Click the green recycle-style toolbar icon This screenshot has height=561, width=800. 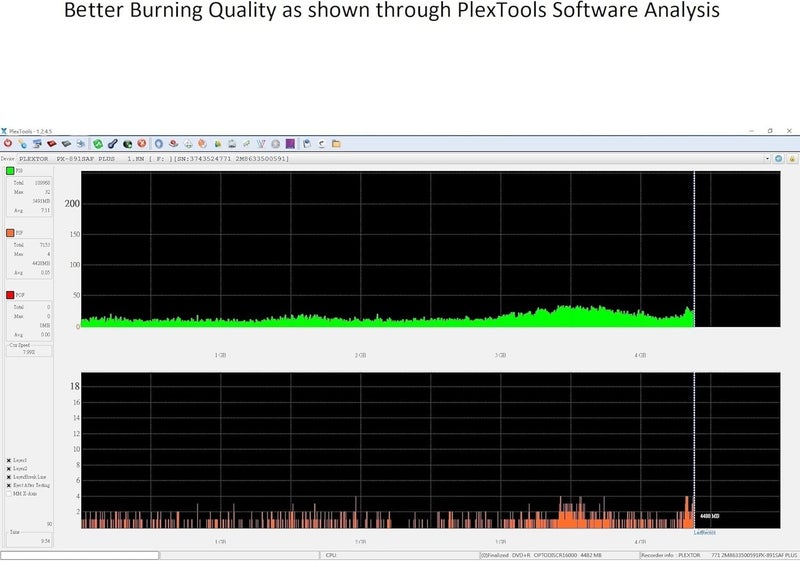coord(98,144)
